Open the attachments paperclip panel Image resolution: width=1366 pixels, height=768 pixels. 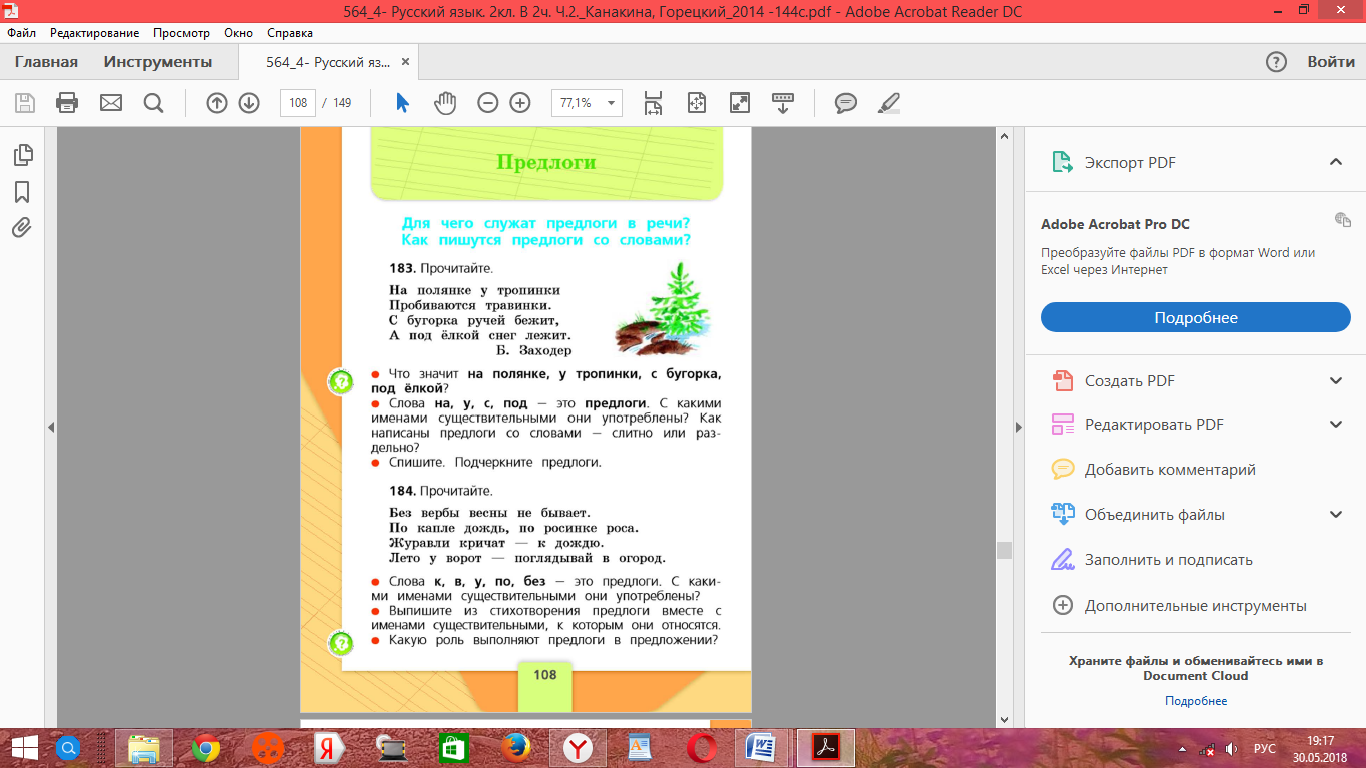(22, 227)
